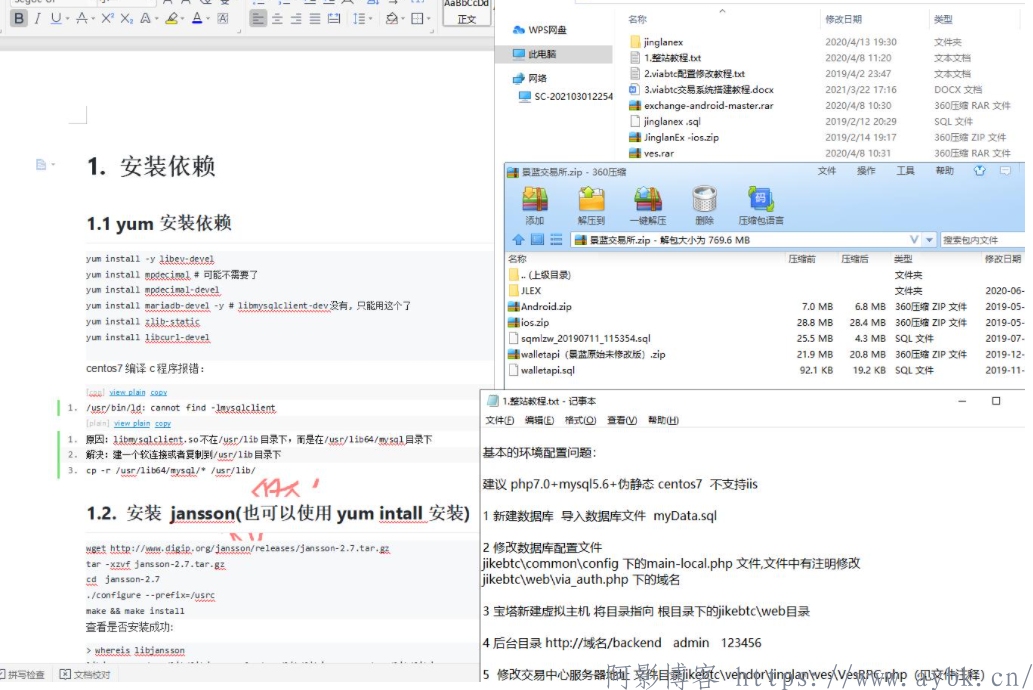Screen dimensions: 1033x690
Task: Click 拼写检查 in Word status bar
Action: click(x=22, y=675)
